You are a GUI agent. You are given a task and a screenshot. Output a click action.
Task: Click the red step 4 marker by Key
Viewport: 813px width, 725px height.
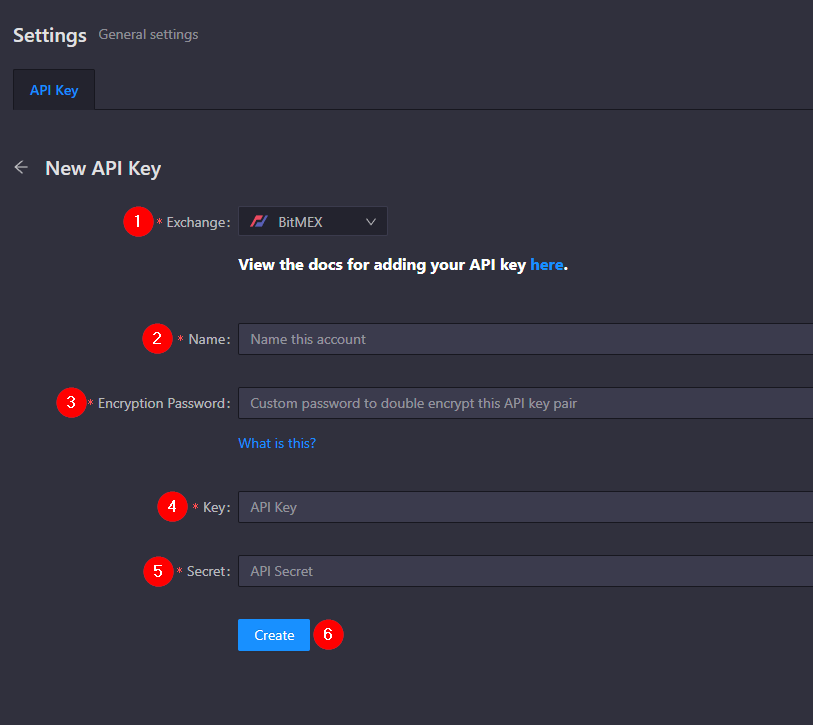(172, 507)
